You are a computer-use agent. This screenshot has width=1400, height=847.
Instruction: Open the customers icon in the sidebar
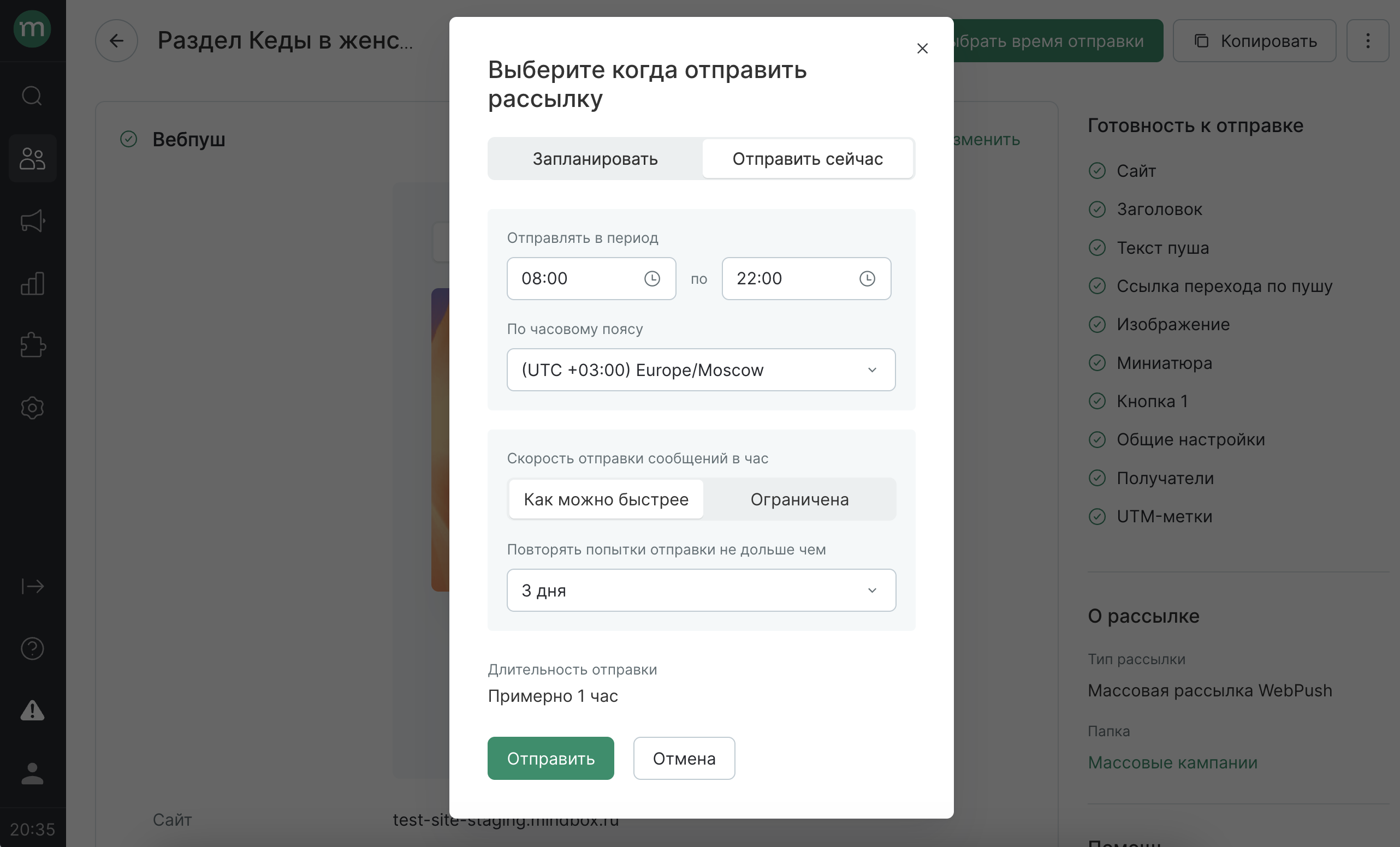32,158
